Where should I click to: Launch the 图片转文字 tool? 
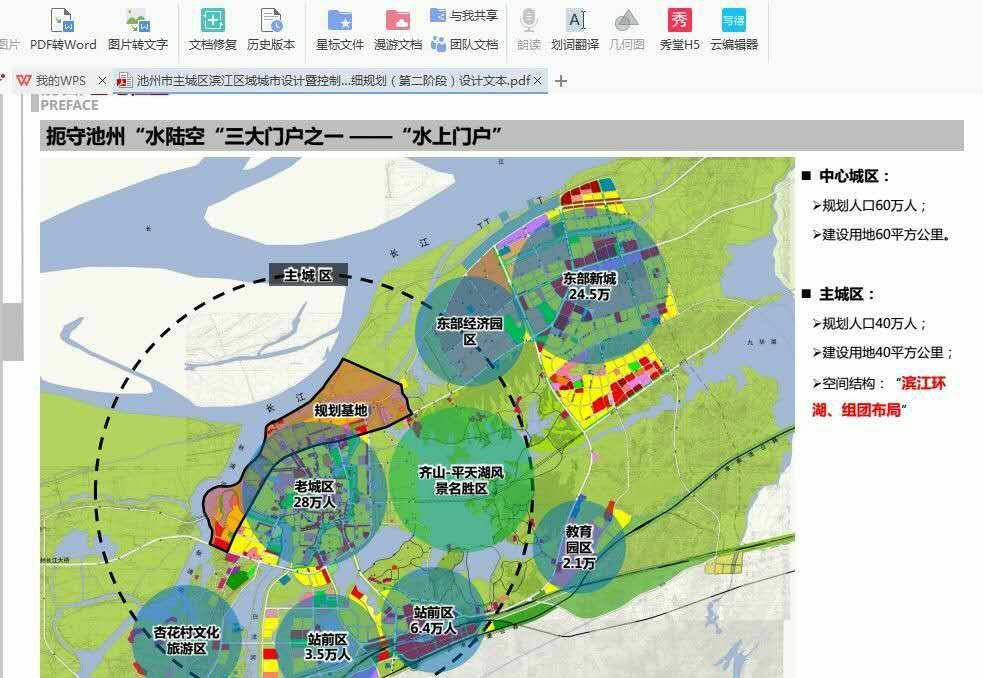[138, 29]
